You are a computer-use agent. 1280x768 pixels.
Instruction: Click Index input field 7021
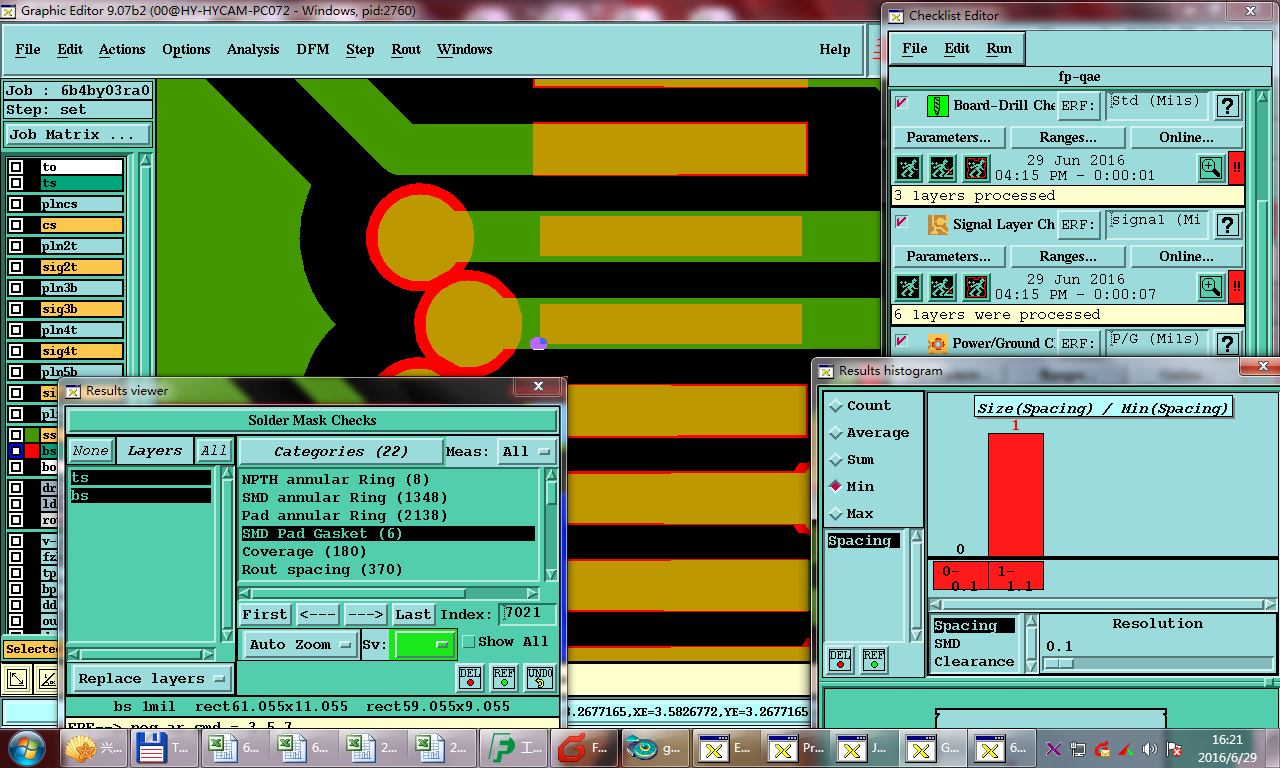528,614
